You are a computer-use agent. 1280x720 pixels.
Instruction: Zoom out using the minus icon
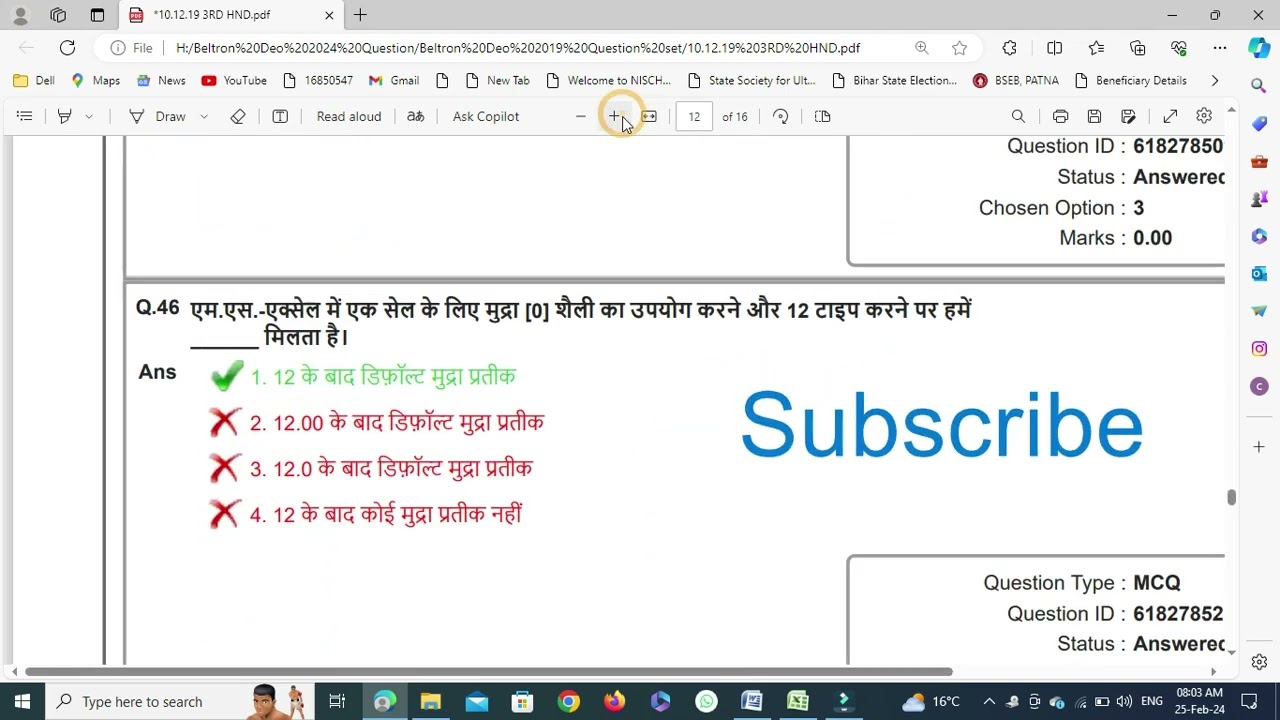click(x=580, y=116)
